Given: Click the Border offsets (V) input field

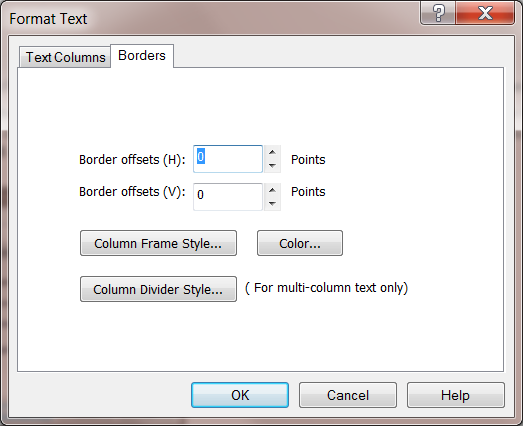Looking at the screenshot, I should (228, 197).
